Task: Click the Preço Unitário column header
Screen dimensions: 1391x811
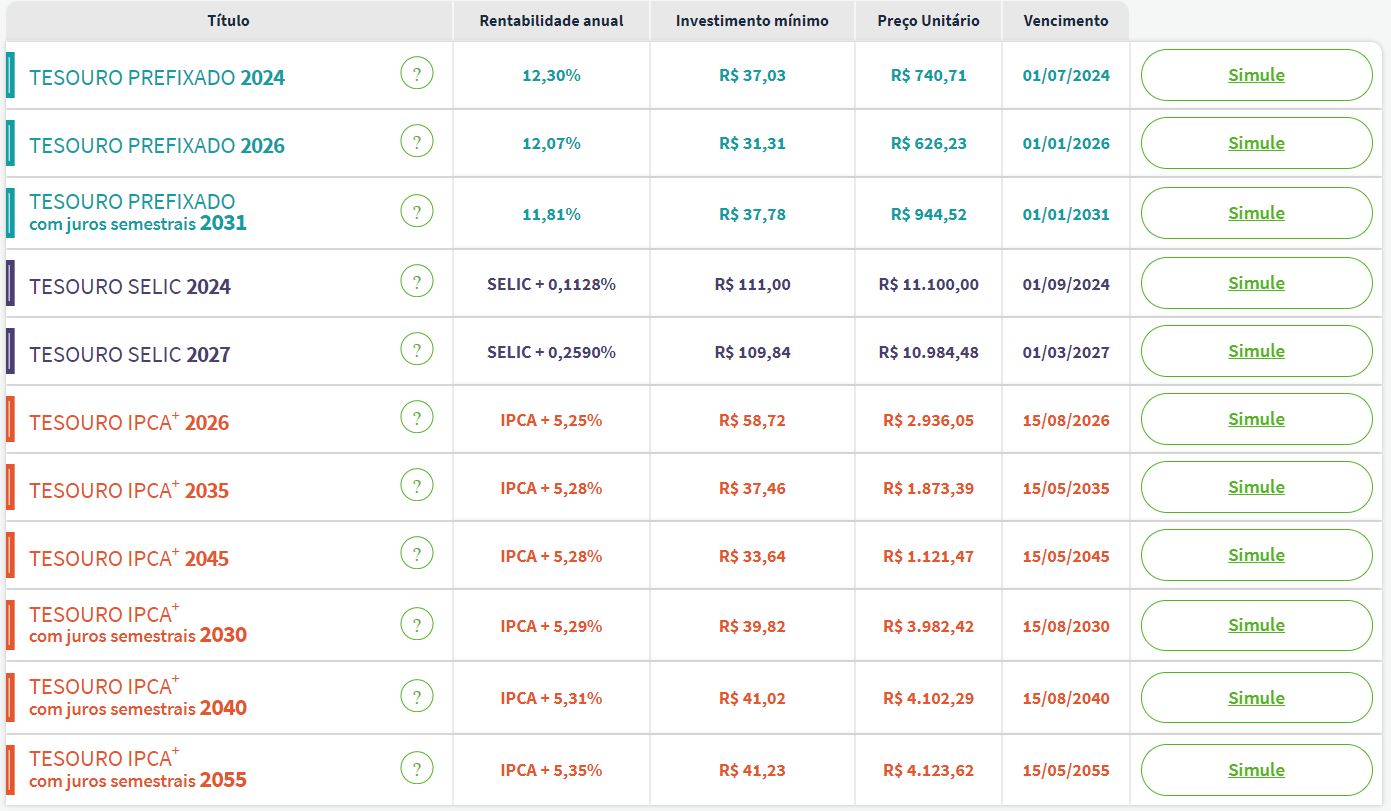Action: coord(928,21)
